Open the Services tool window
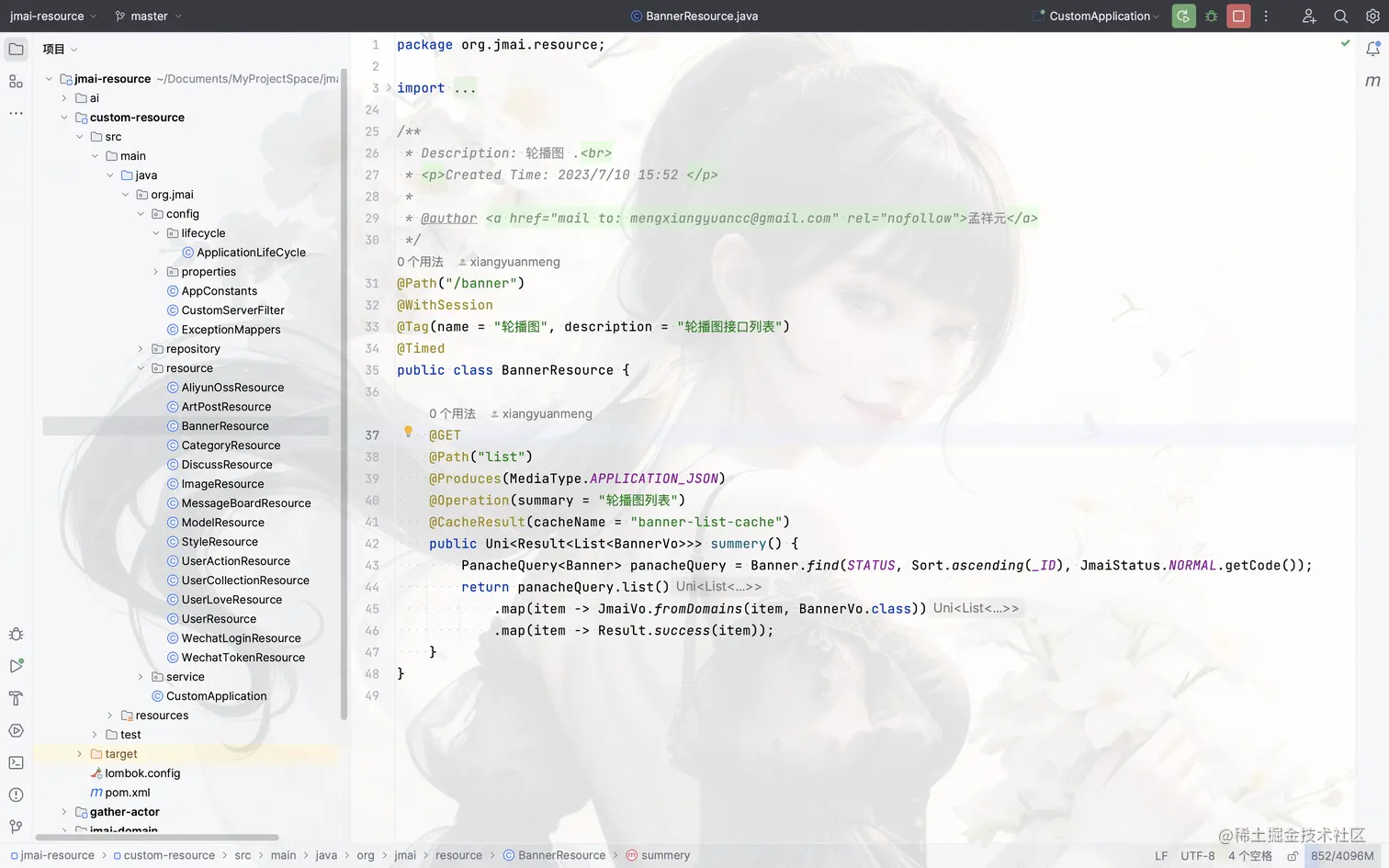 (x=16, y=730)
